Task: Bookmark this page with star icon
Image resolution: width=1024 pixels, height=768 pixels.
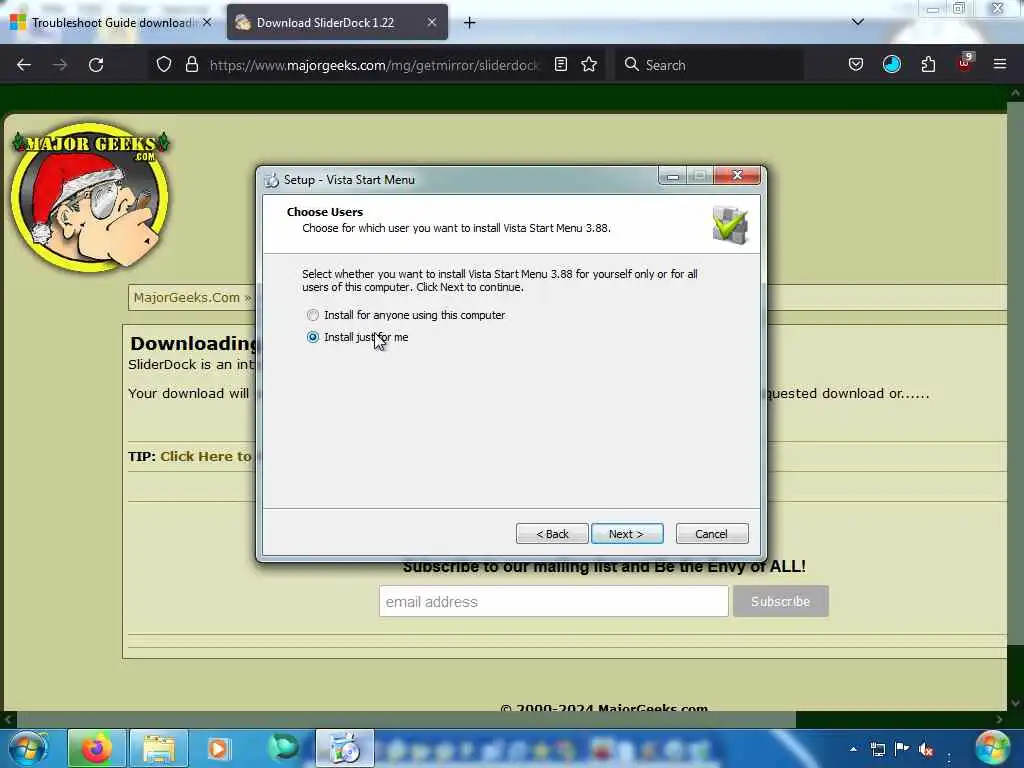Action: click(589, 64)
